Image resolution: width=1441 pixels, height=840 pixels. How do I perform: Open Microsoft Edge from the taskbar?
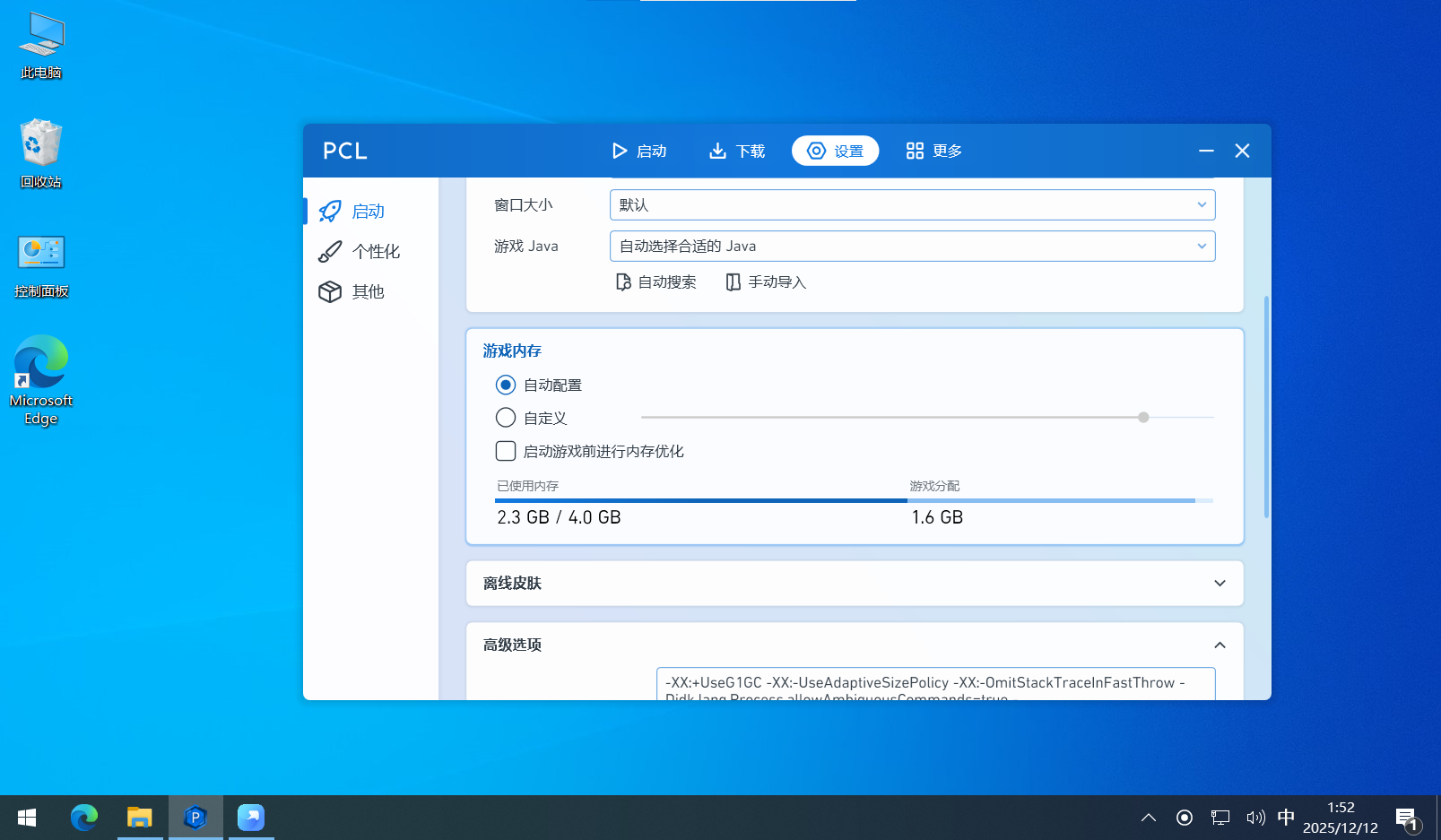[x=84, y=818]
